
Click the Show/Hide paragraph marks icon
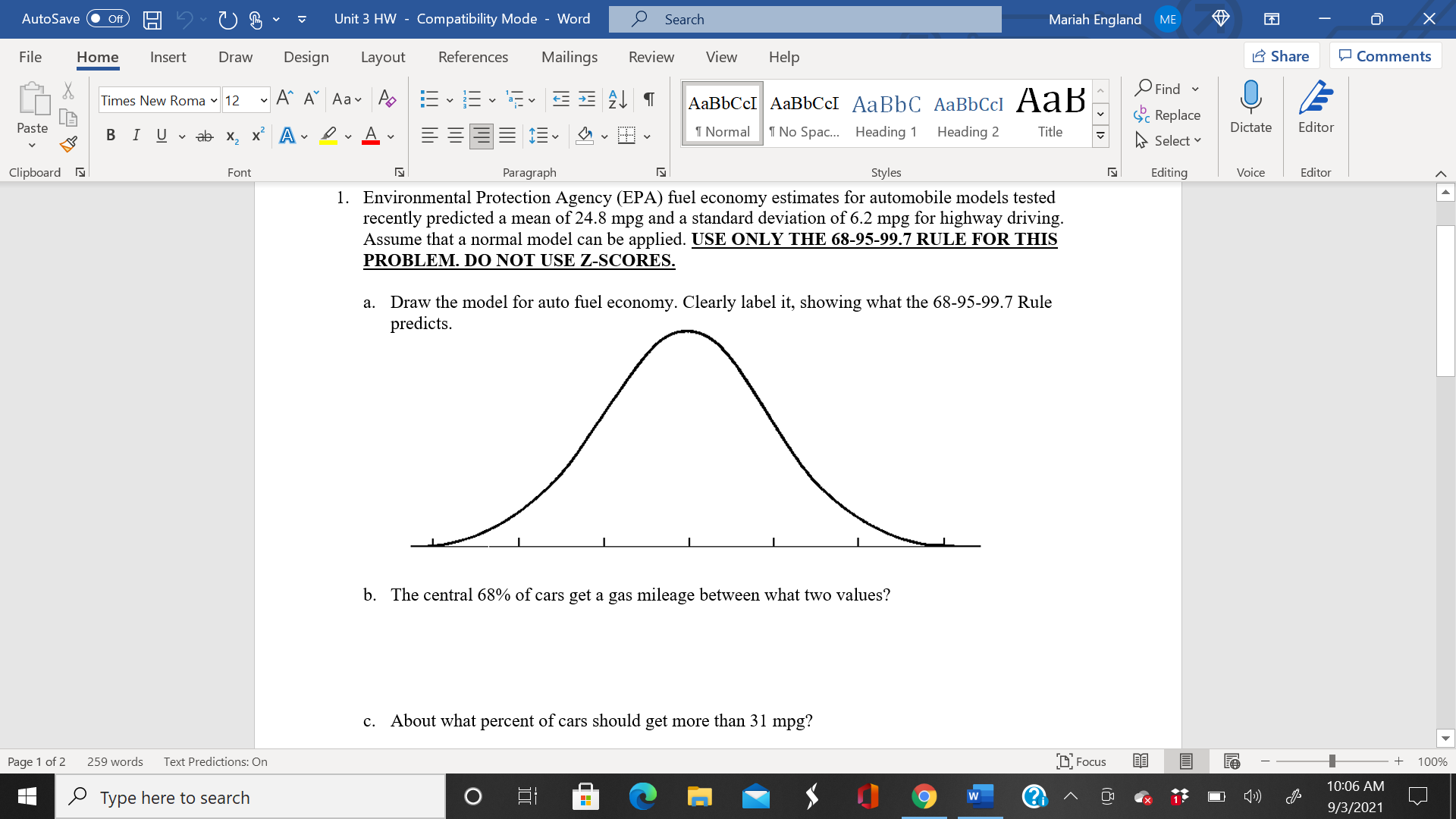[x=649, y=99]
